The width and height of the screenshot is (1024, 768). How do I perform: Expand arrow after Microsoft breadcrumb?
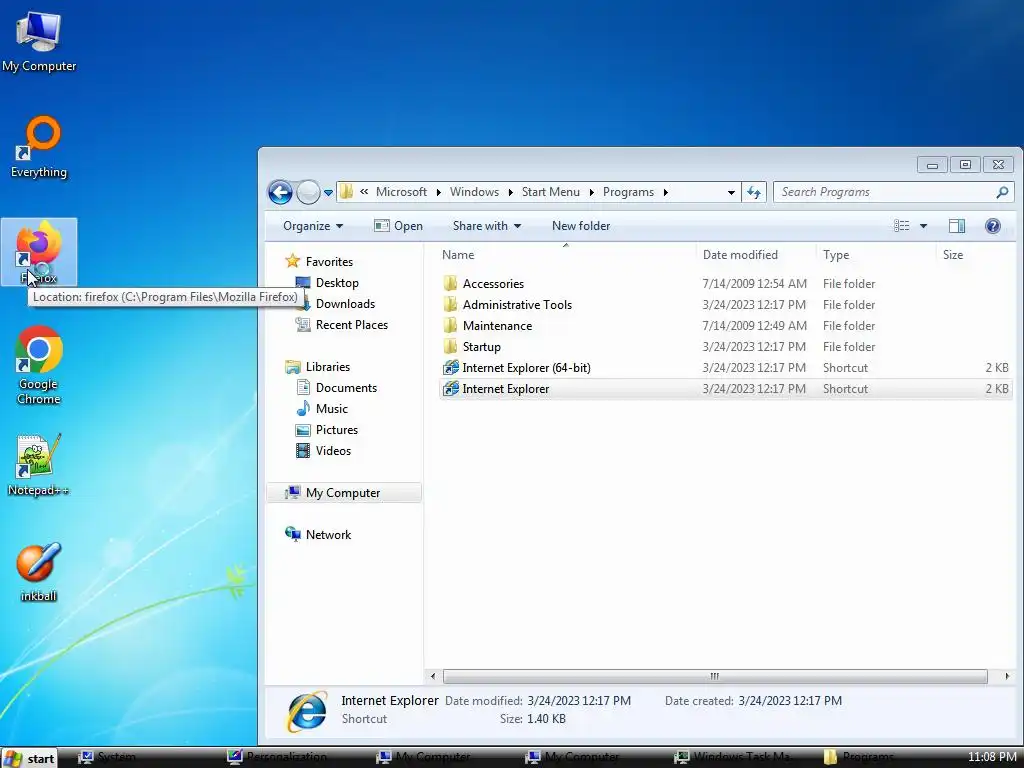pyautogui.click(x=438, y=192)
